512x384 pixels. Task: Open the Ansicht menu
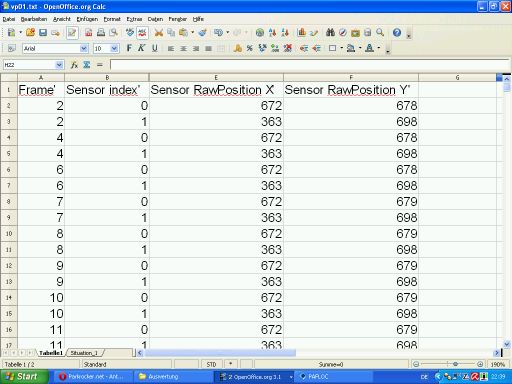tap(62, 19)
